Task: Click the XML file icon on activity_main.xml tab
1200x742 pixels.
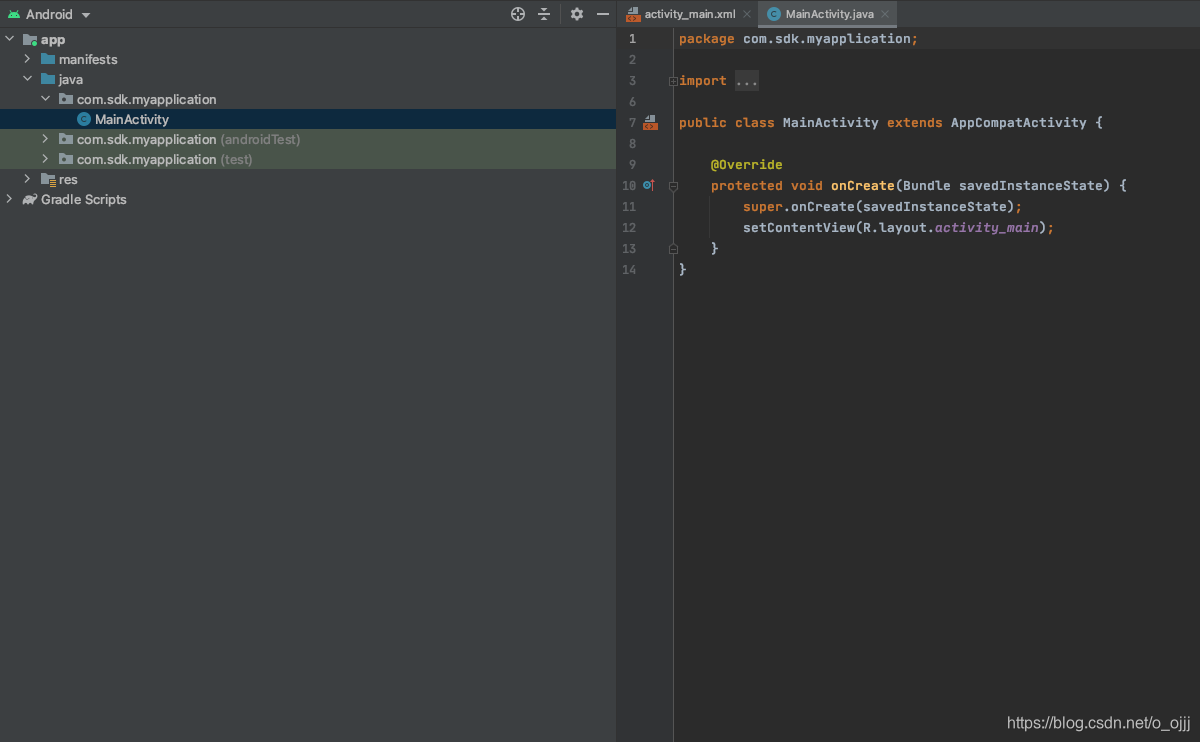Action: click(x=633, y=14)
